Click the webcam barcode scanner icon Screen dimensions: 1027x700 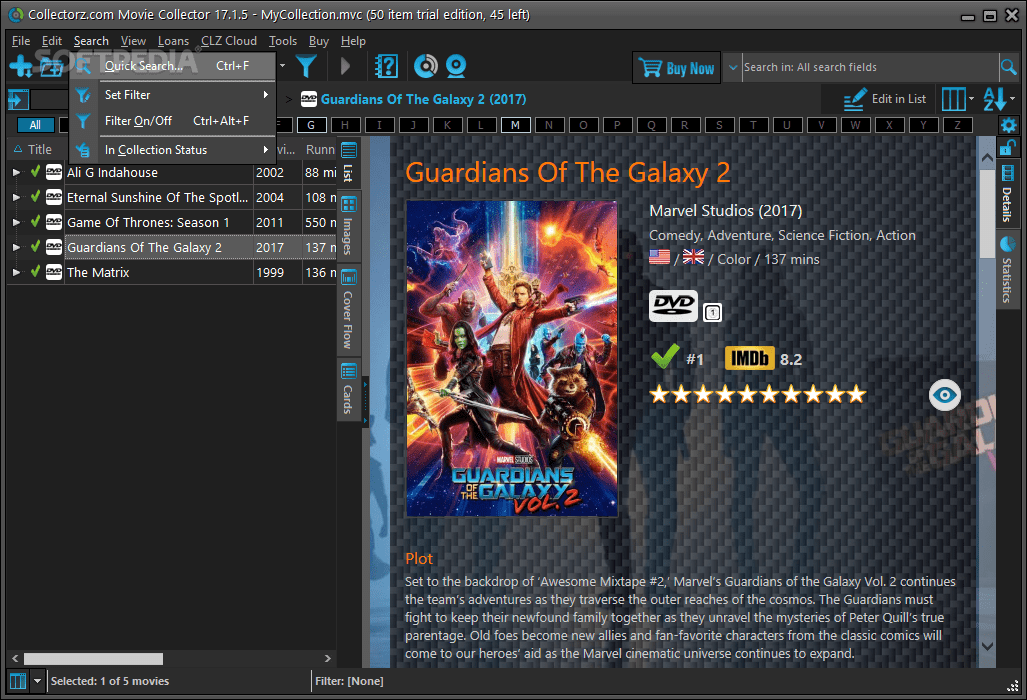(x=456, y=66)
